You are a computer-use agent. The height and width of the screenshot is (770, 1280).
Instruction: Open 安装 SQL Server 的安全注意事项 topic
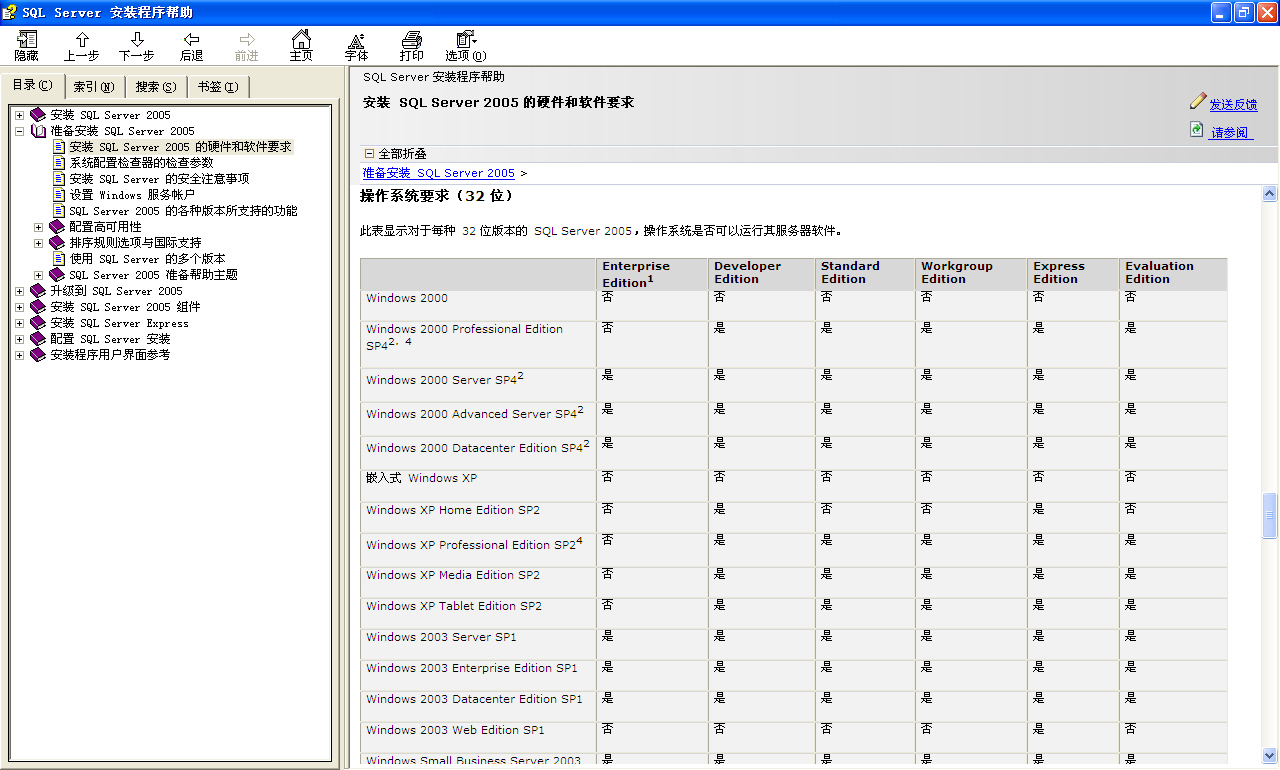click(x=159, y=179)
